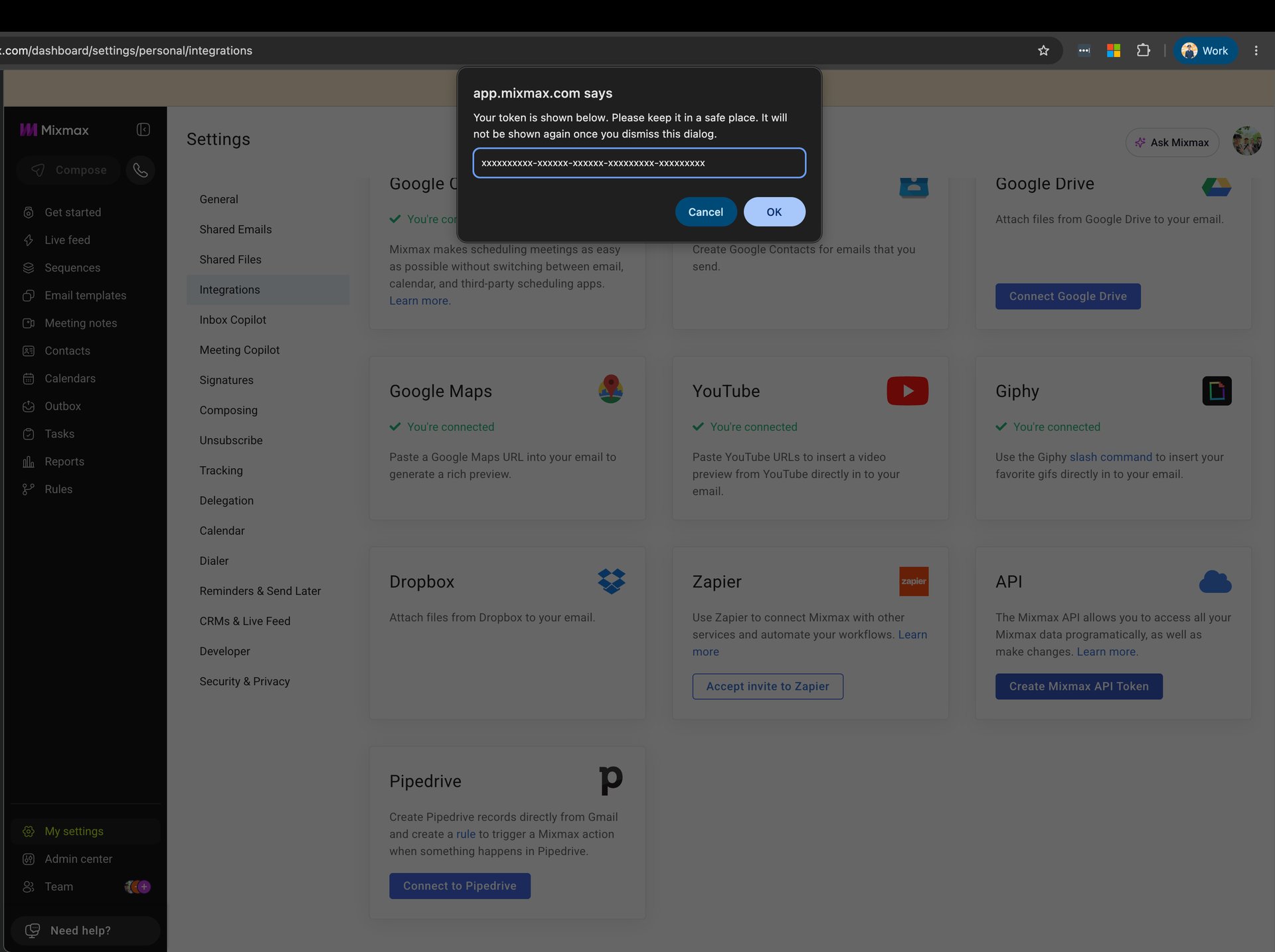Viewport: 1275px width, 952px height.
Task: Click the rule link in Pipedrive card
Action: [x=466, y=834]
